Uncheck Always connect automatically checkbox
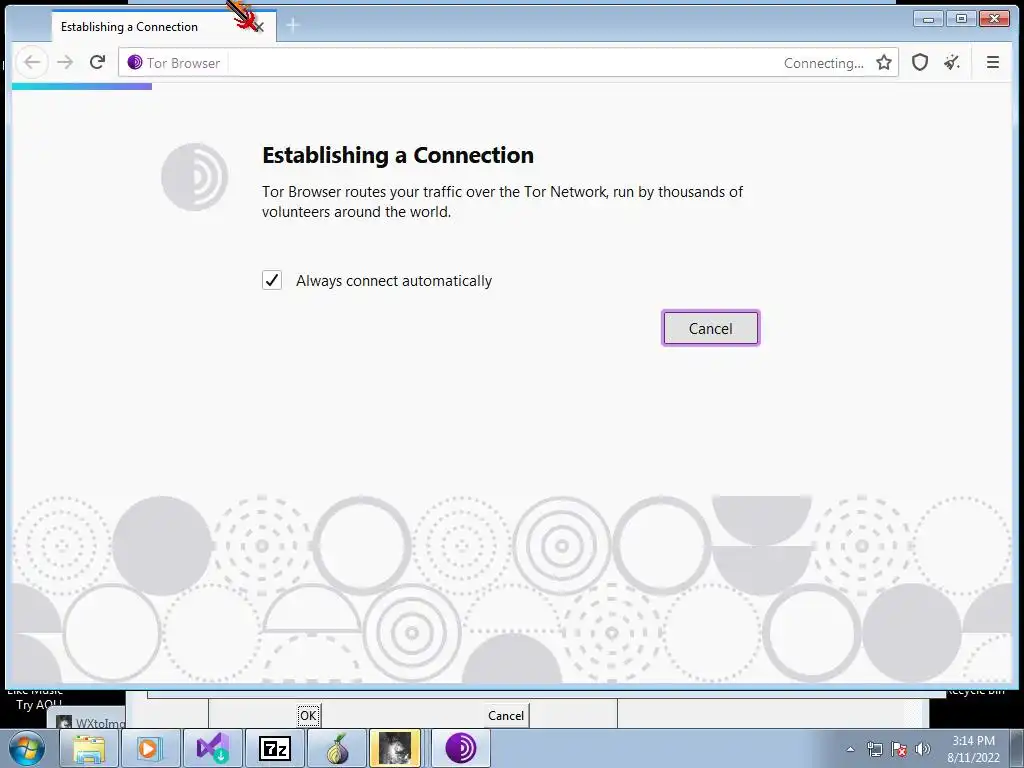 (x=272, y=280)
